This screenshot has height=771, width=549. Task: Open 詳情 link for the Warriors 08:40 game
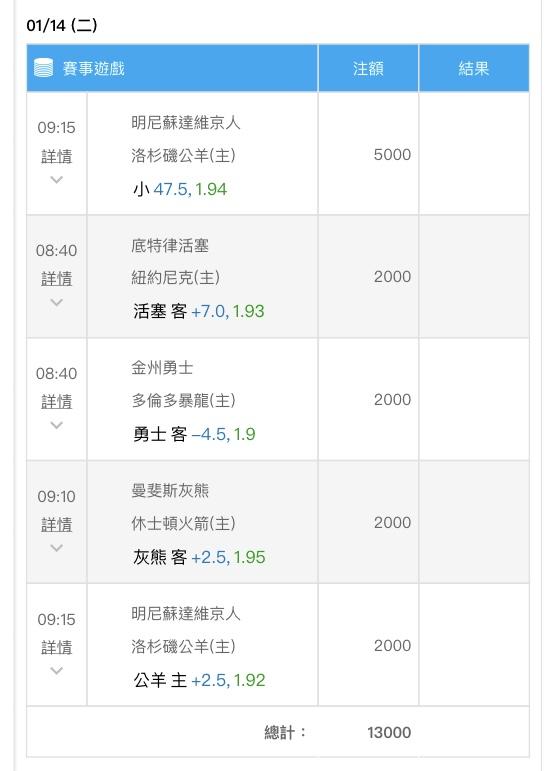(57, 402)
